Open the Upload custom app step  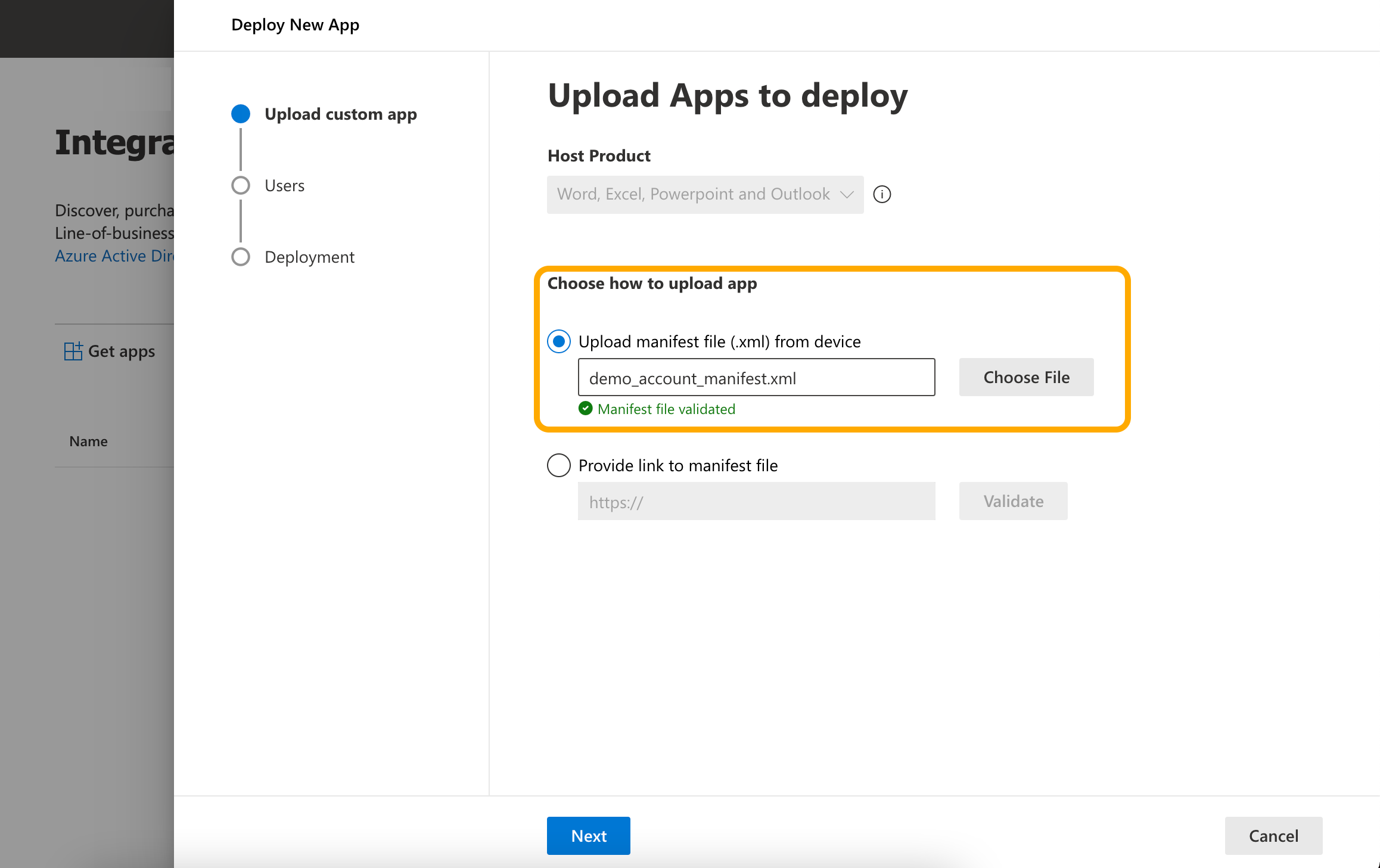click(340, 114)
